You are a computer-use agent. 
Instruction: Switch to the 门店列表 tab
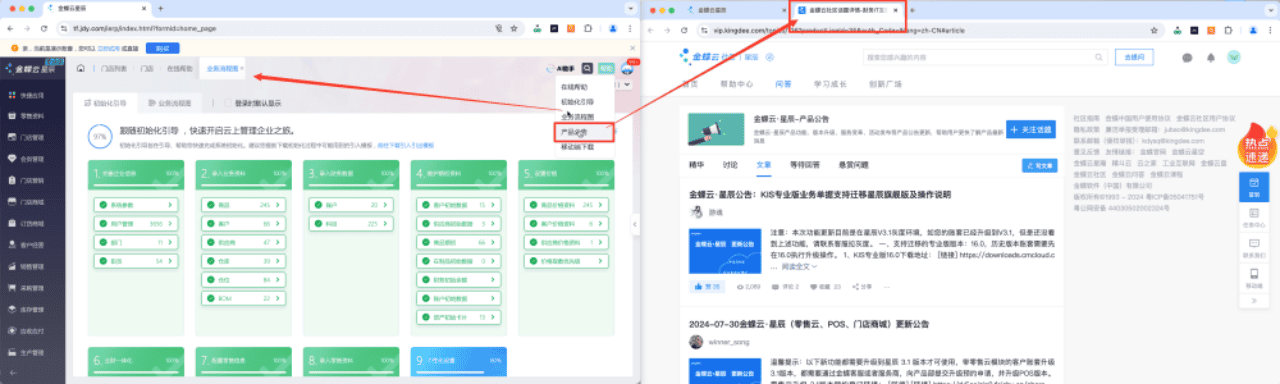pos(114,69)
